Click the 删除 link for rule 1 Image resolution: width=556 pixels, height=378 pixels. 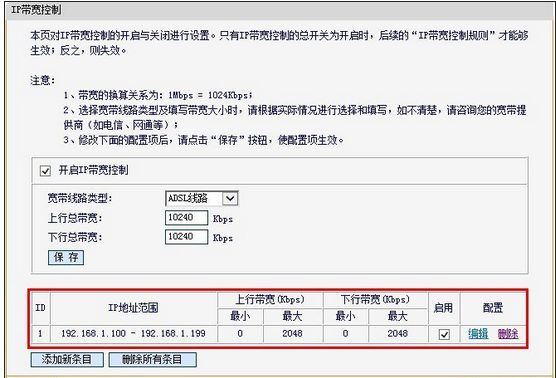[508, 334]
